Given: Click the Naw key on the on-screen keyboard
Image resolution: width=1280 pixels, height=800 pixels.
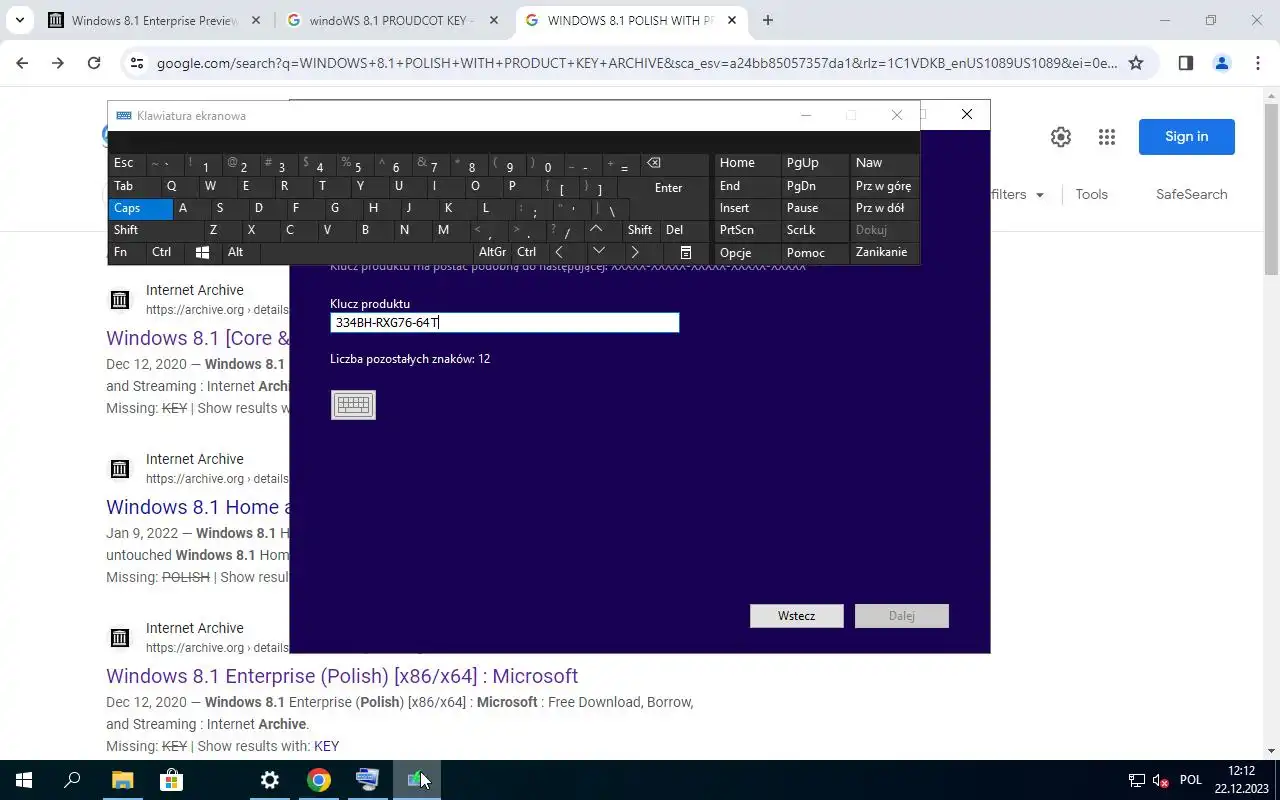Looking at the screenshot, I should pyautogui.click(x=884, y=163).
